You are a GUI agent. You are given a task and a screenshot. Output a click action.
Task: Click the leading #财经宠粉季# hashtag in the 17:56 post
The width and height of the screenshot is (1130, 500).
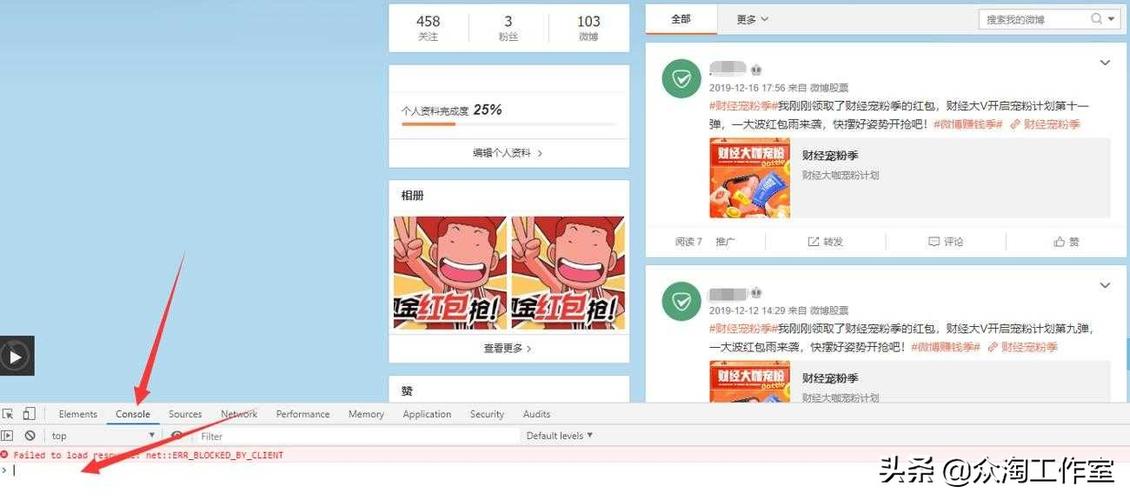(743, 106)
